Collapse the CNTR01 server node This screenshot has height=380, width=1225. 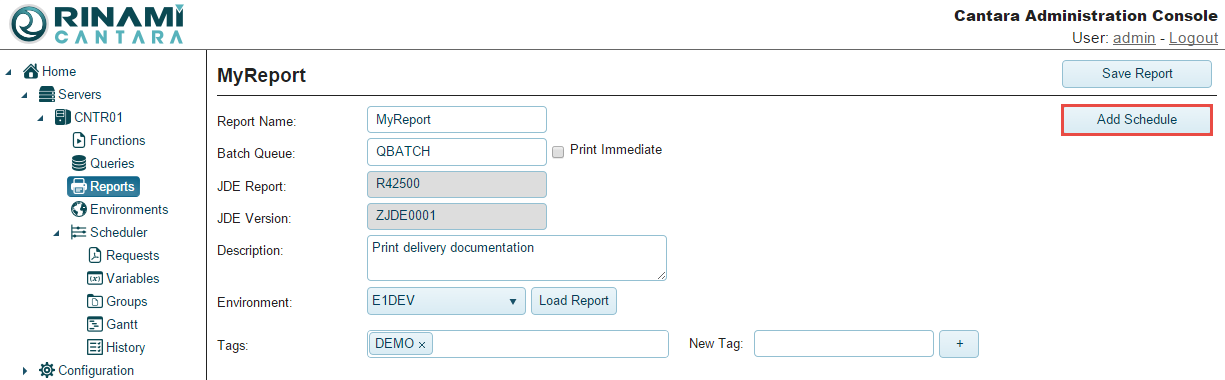[x=40, y=118]
